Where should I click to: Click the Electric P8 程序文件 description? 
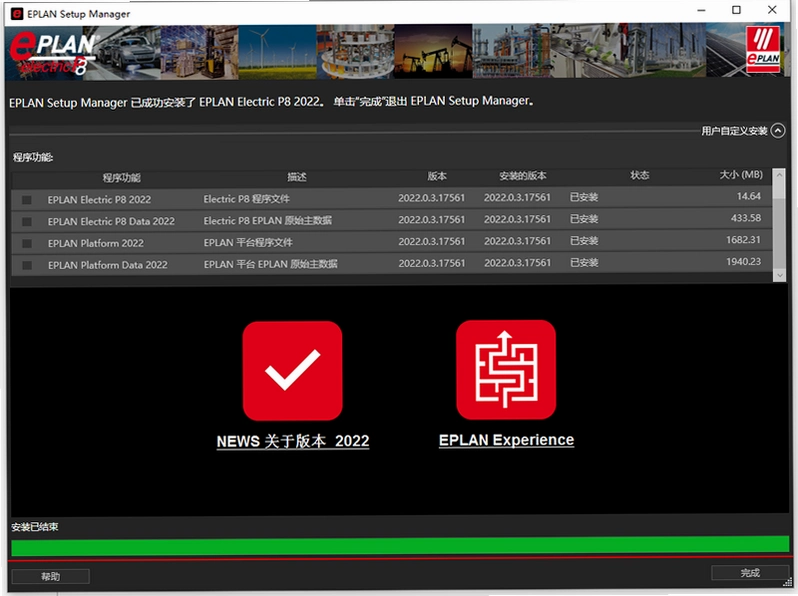[246, 198]
